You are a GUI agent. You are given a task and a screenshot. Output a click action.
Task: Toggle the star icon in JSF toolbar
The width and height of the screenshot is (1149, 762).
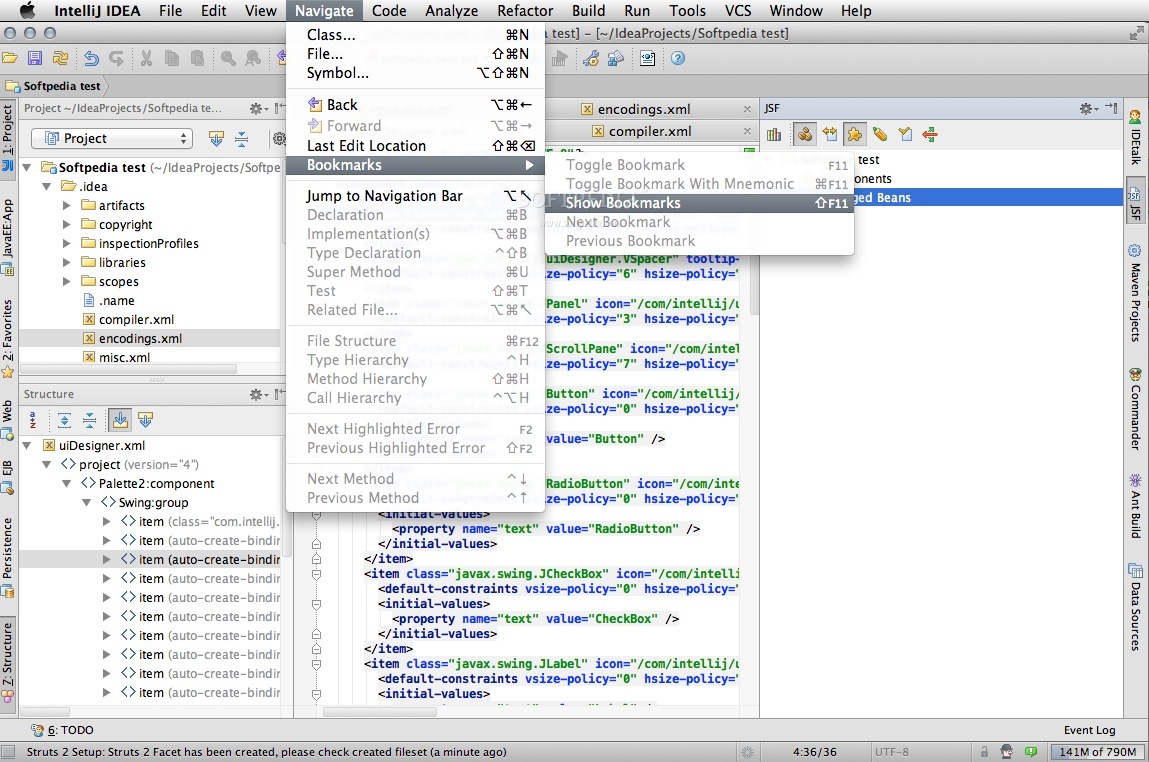pyautogui.click(x=854, y=134)
